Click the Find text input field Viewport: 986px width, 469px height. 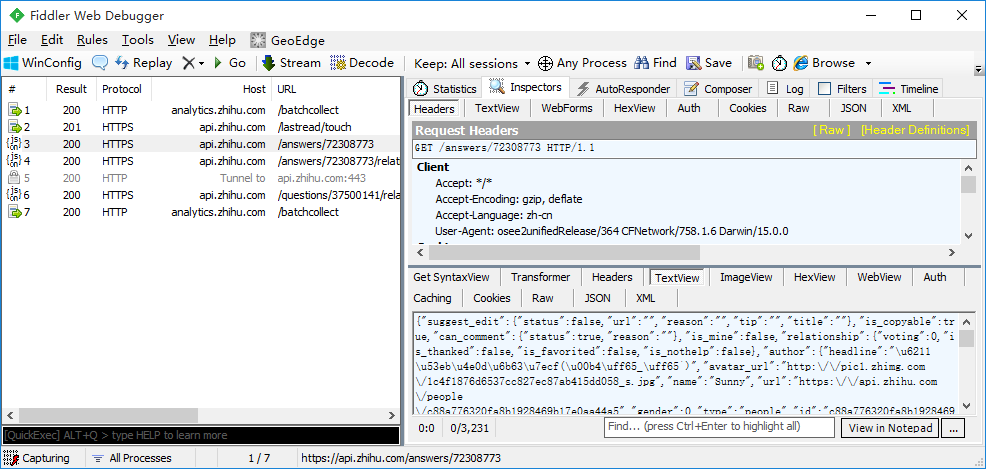(719, 427)
